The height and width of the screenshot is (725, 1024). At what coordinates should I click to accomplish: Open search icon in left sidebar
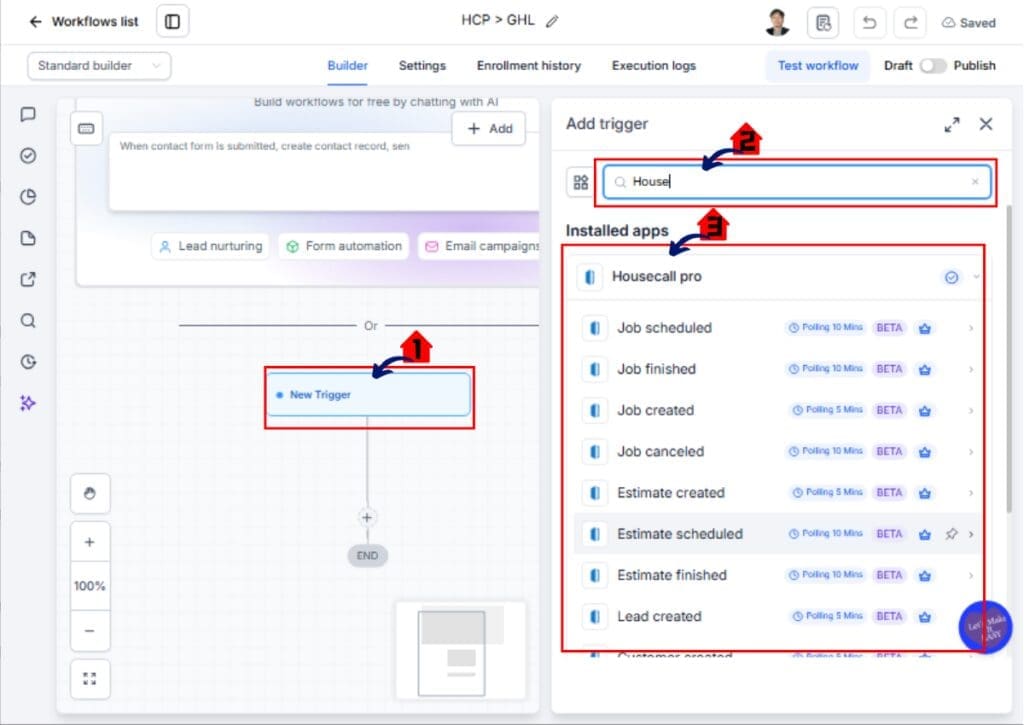coord(28,321)
